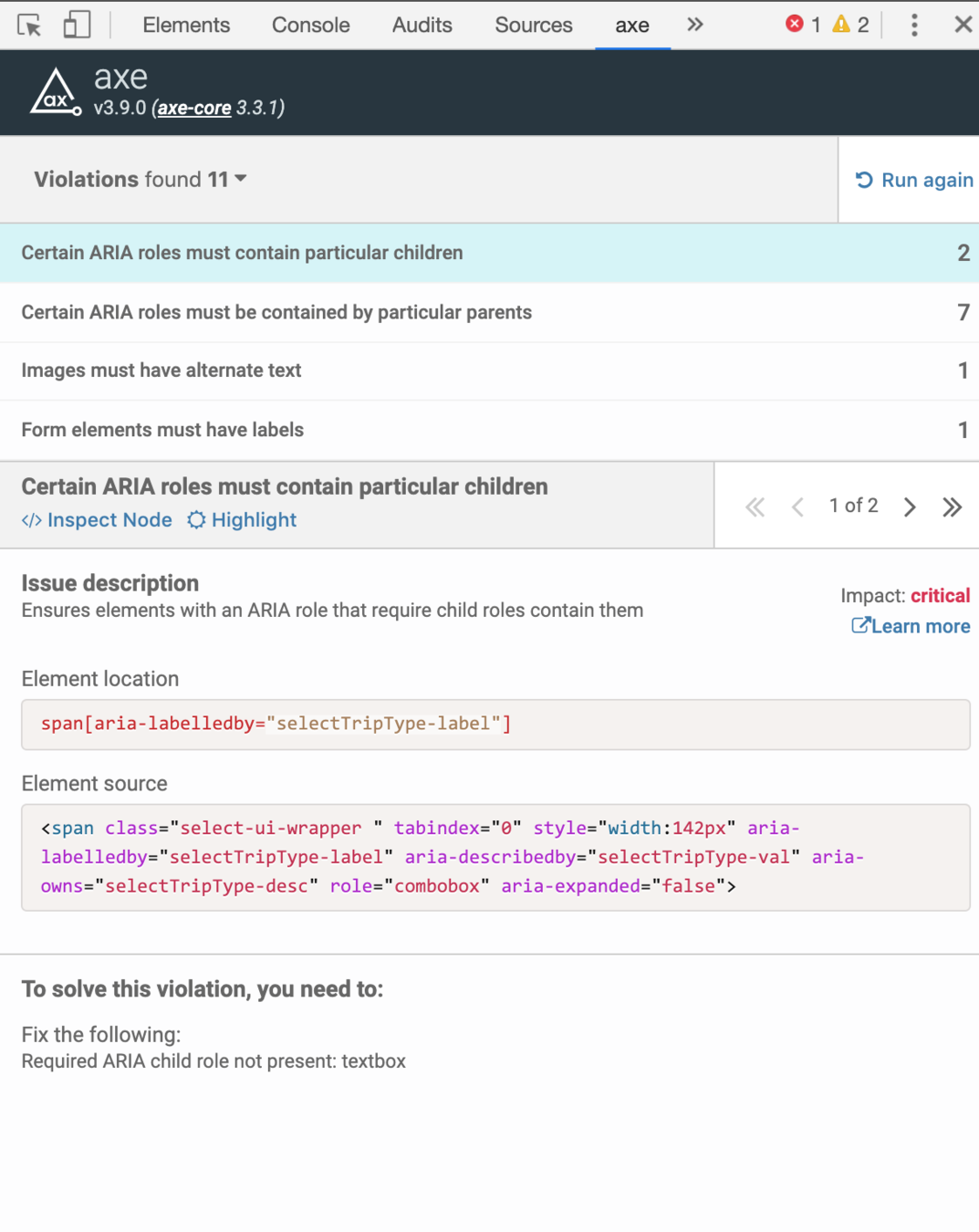Click the '1 of 2' page indicator
Image resolution: width=979 pixels, height=1232 pixels.
(x=853, y=506)
